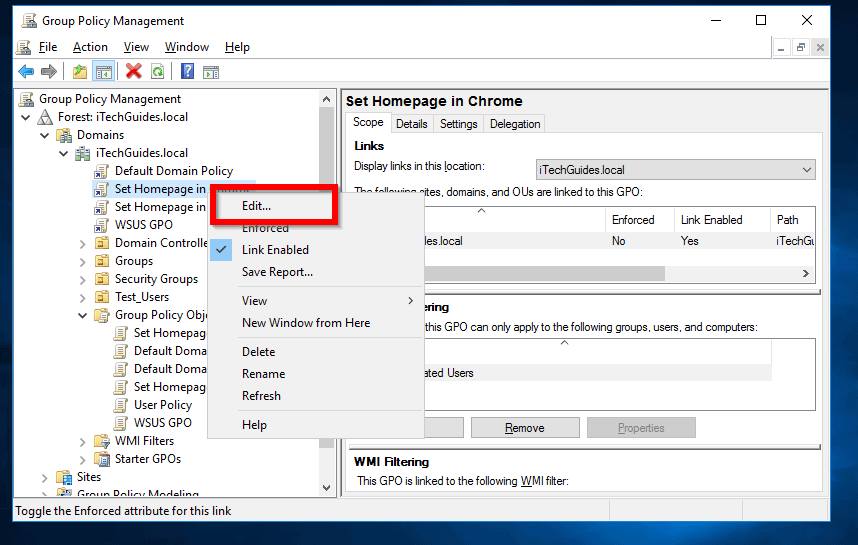Screen dimensions: 858x545
Task: Collapse the iTechGuides.local domain node
Action: click(x=63, y=153)
